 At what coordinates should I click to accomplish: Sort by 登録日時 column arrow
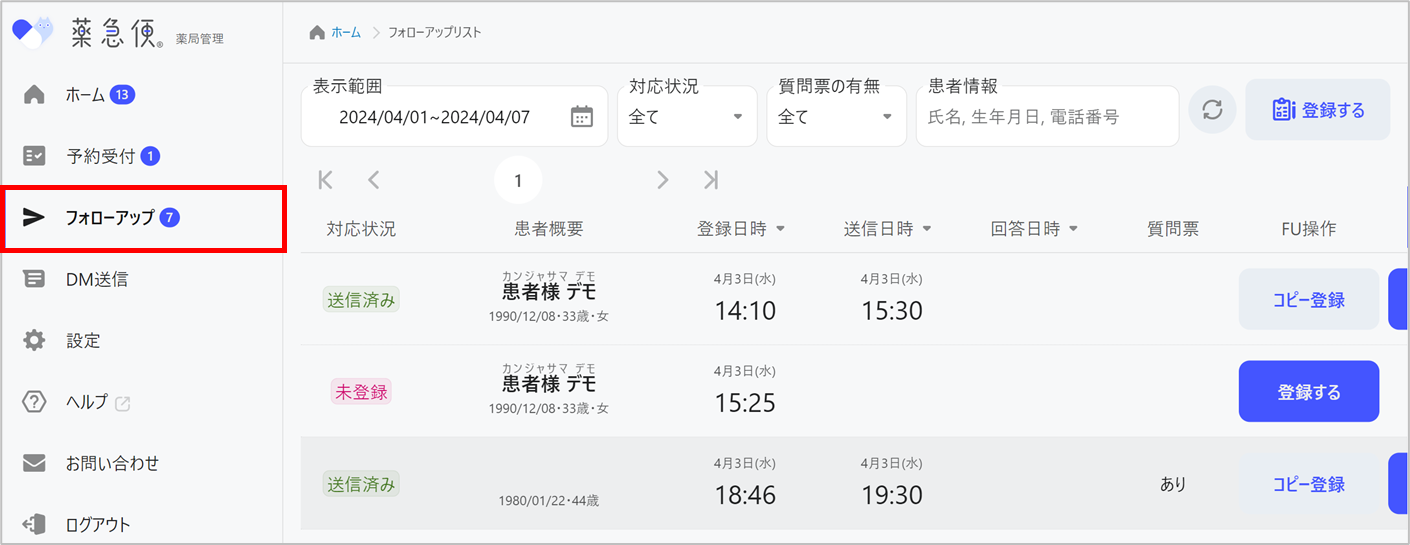coord(780,229)
